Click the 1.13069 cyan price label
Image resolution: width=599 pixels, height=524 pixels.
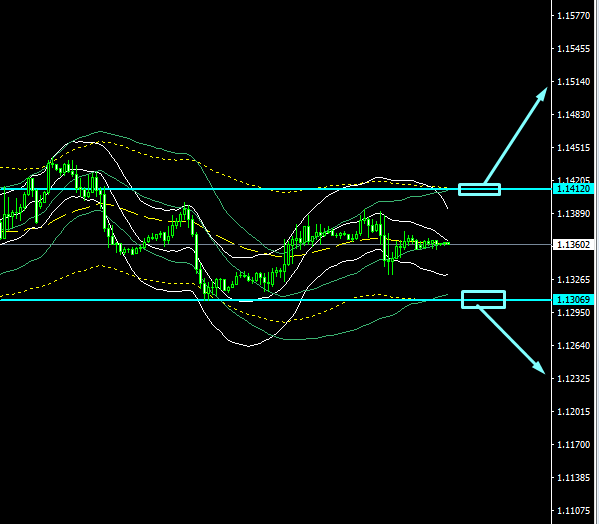tap(573, 299)
